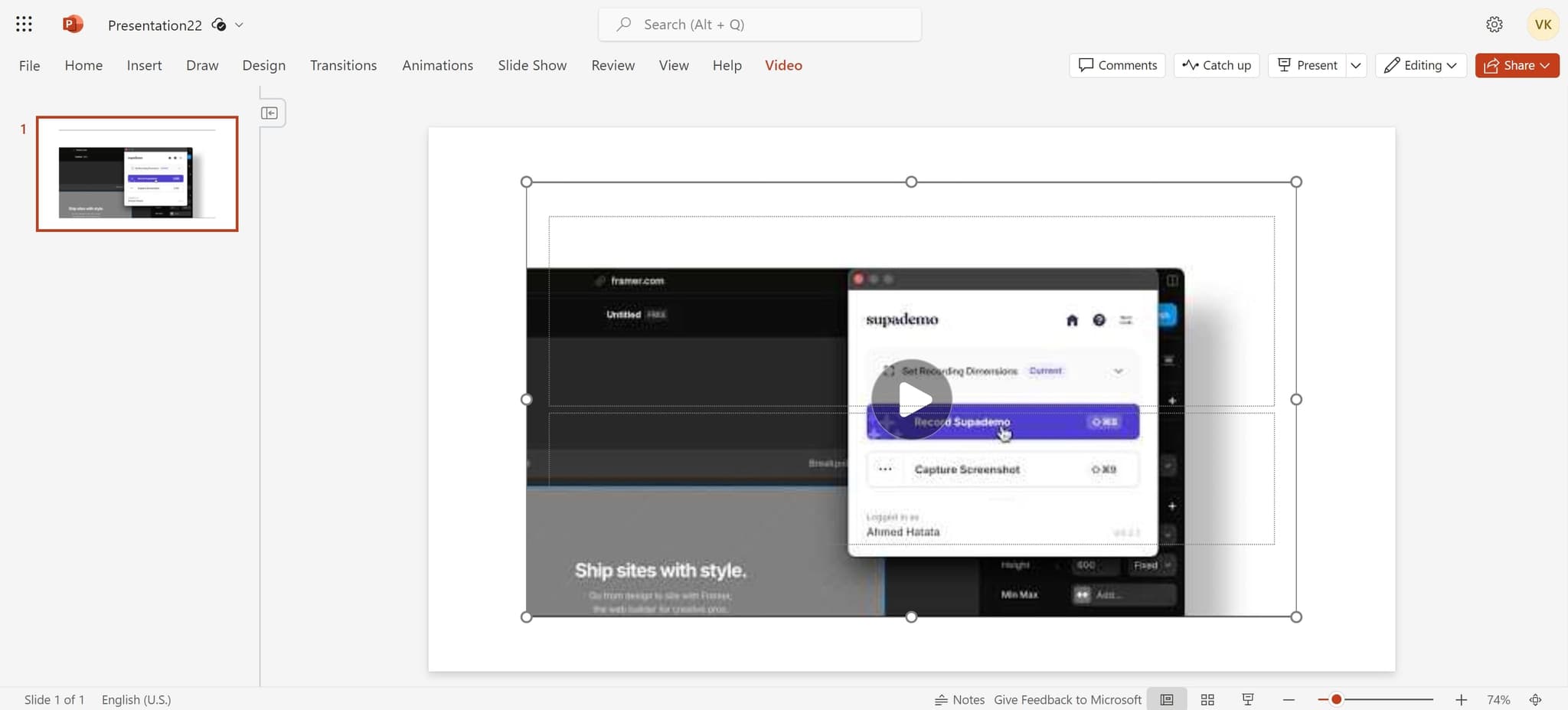Expand the Presentation22 title dropdown
Image resolution: width=1568 pixels, height=710 pixels.
coord(240,25)
